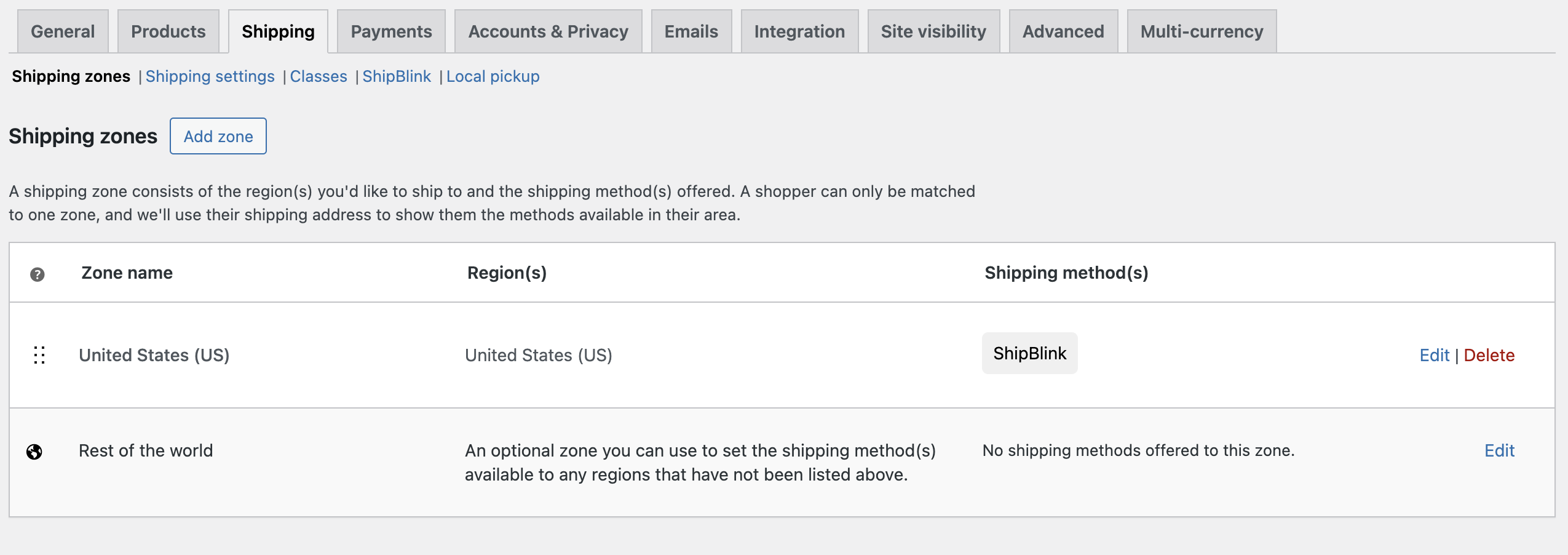Click the Add zone button
The height and width of the screenshot is (555, 1568).
tap(218, 136)
